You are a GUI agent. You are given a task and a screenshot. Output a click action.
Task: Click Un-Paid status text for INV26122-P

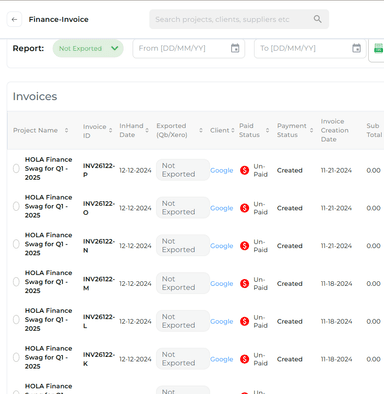(x=261, y=170)
